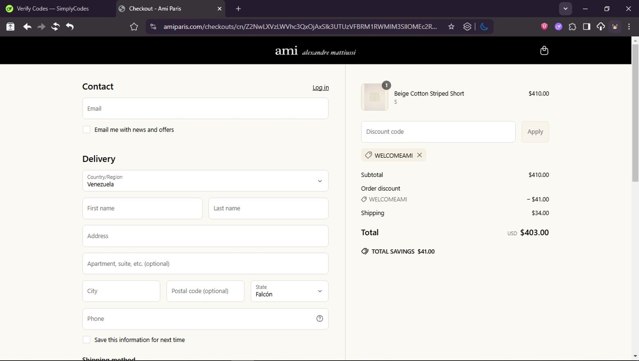Image resolution: width=639 pixels, height=361 pixels.
Task: Toggle the dark mode moon icon
Action: [484, 26]
